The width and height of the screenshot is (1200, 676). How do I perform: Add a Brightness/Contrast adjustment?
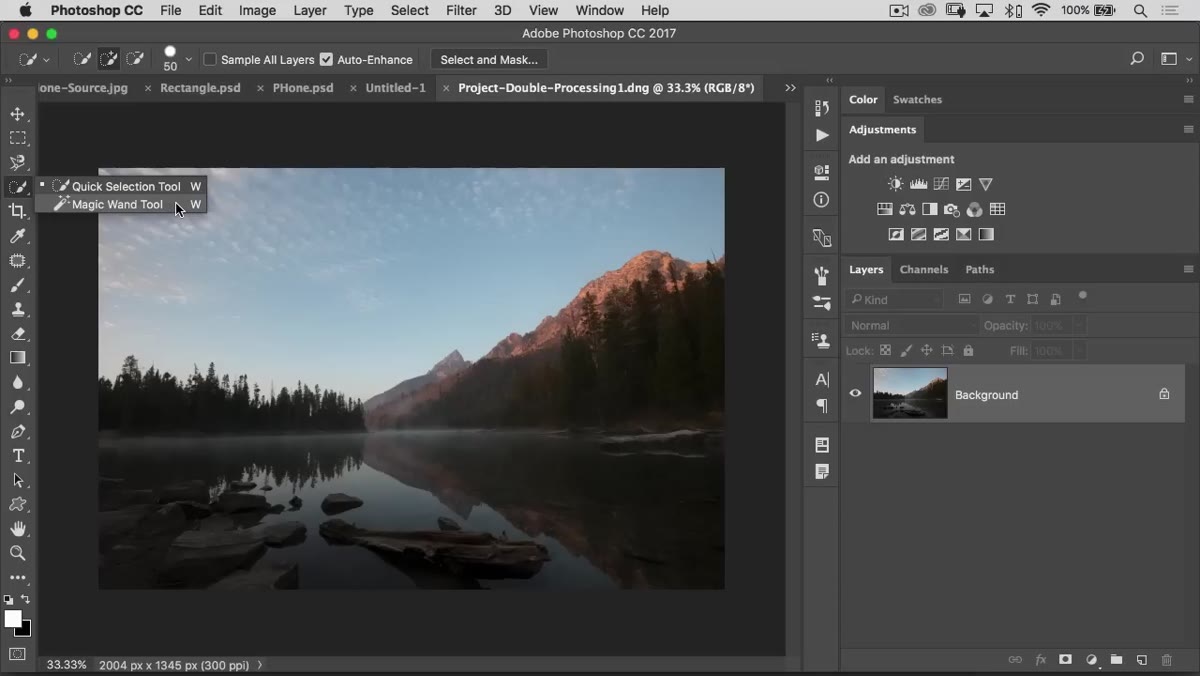click(895, 184)
